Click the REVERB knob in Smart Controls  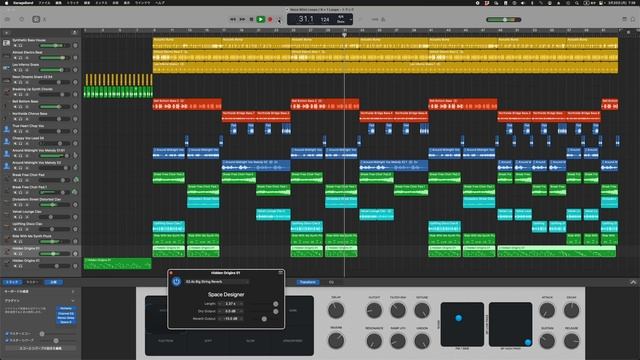click(x=336, y=341)
